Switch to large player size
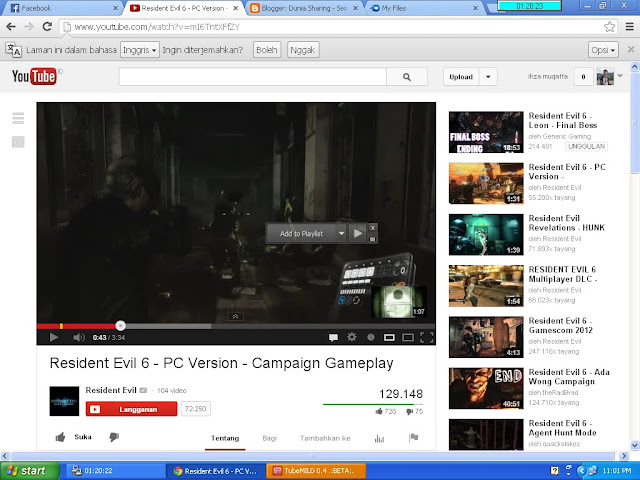 point(408,337)
